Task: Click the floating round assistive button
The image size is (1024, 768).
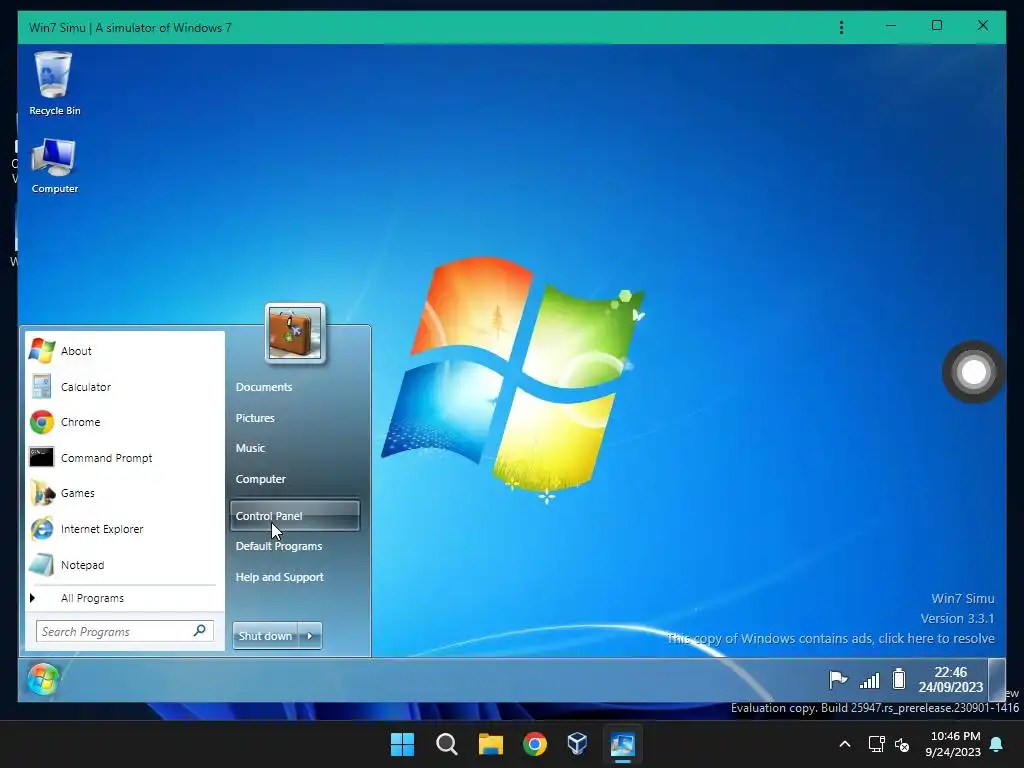Action: click(x=973, y=372)
